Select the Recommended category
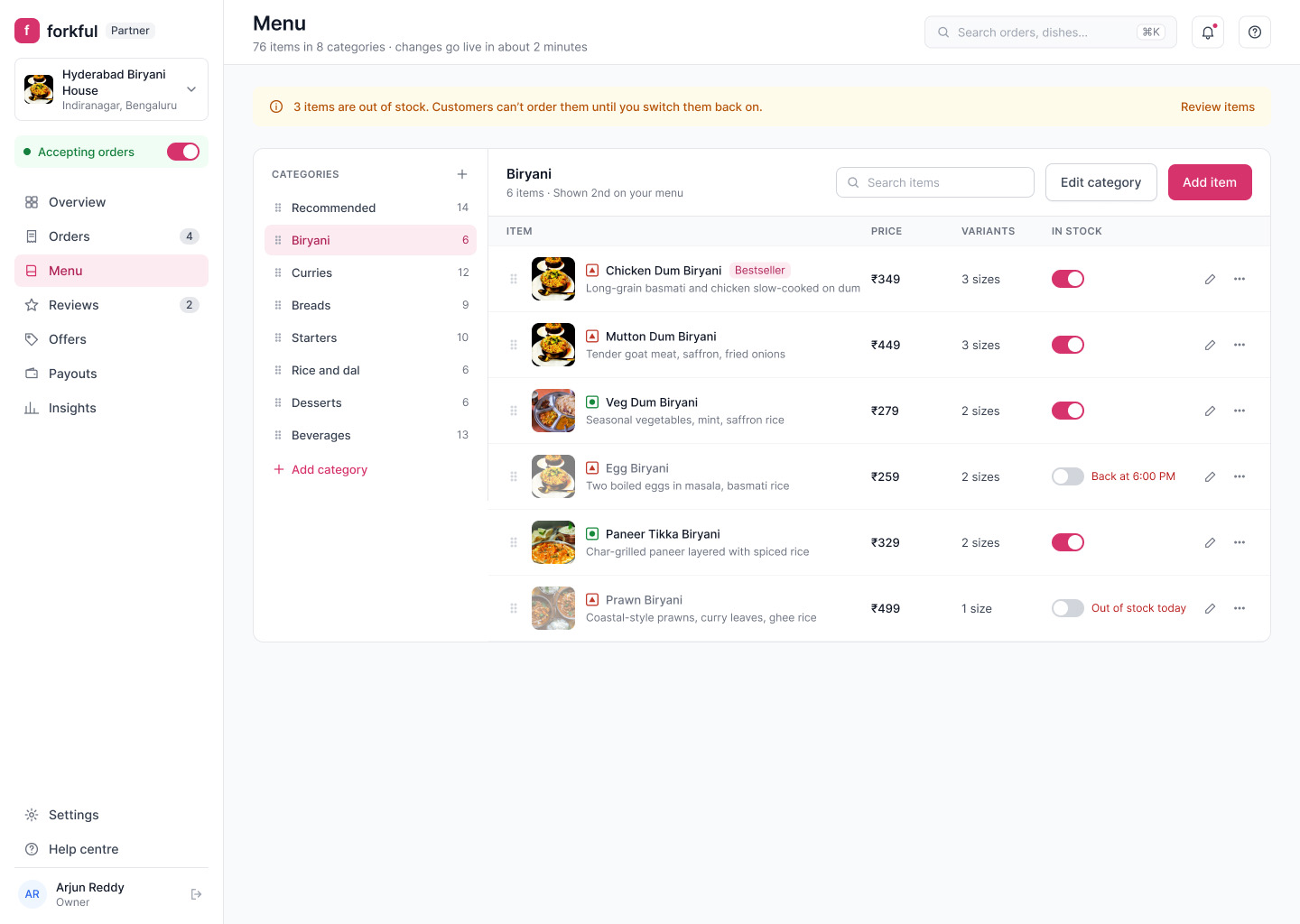The width and height of the screenshot is (1300, 924). tap(370, 208)
